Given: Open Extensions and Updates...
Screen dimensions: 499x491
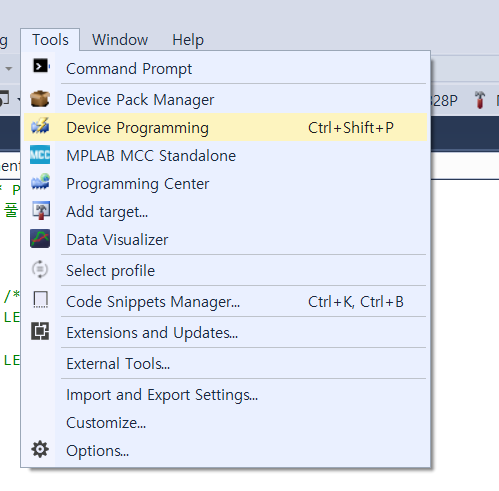Looking at the screenshot, I should [x=225, y=332].
